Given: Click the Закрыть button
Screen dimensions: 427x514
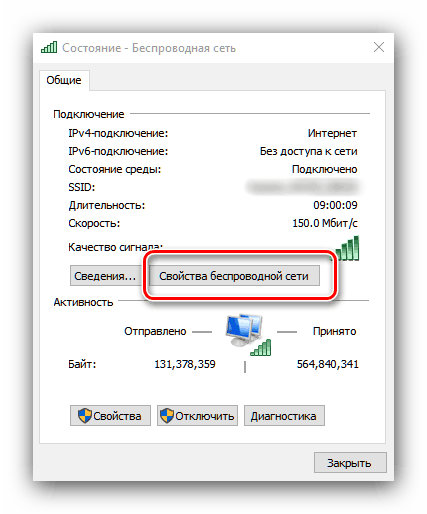Looking at the screenshot, I should [350, 463].
